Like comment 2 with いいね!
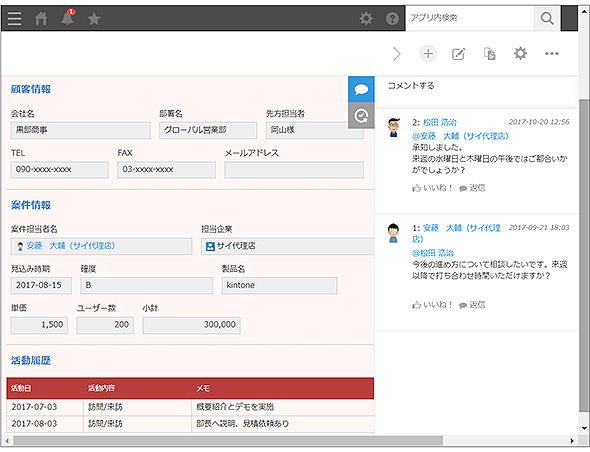The width and height of the screenshot is (590, 452). point(432,188)
